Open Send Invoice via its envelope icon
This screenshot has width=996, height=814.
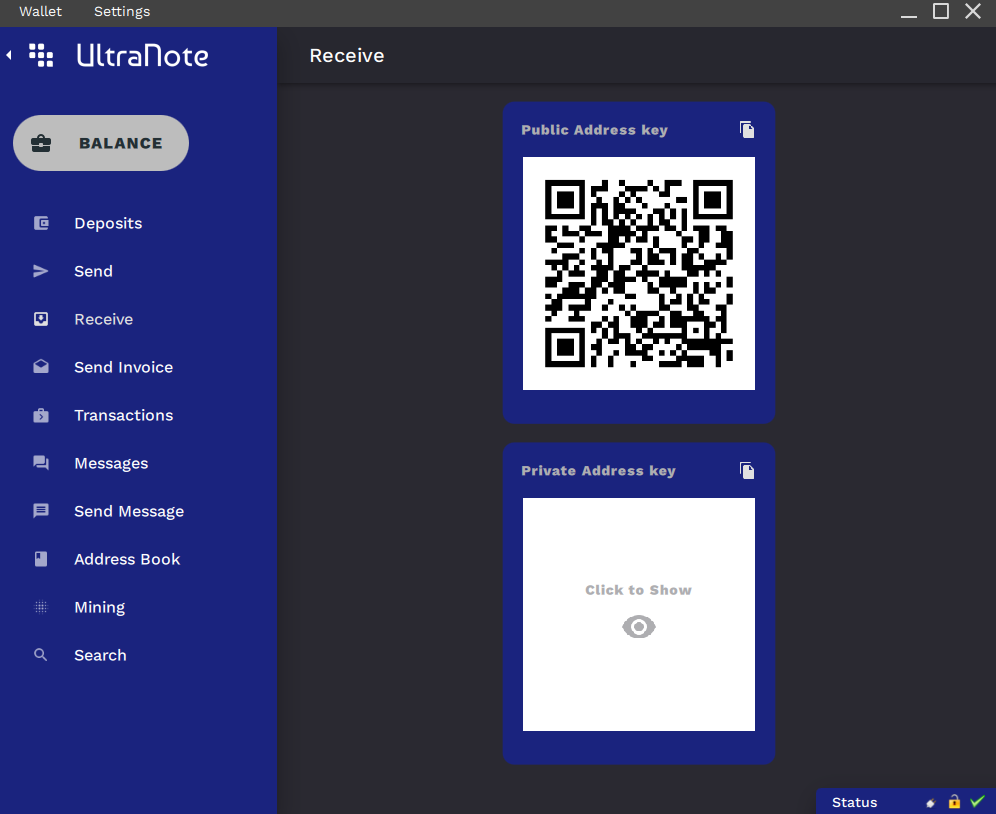[41, 367]
